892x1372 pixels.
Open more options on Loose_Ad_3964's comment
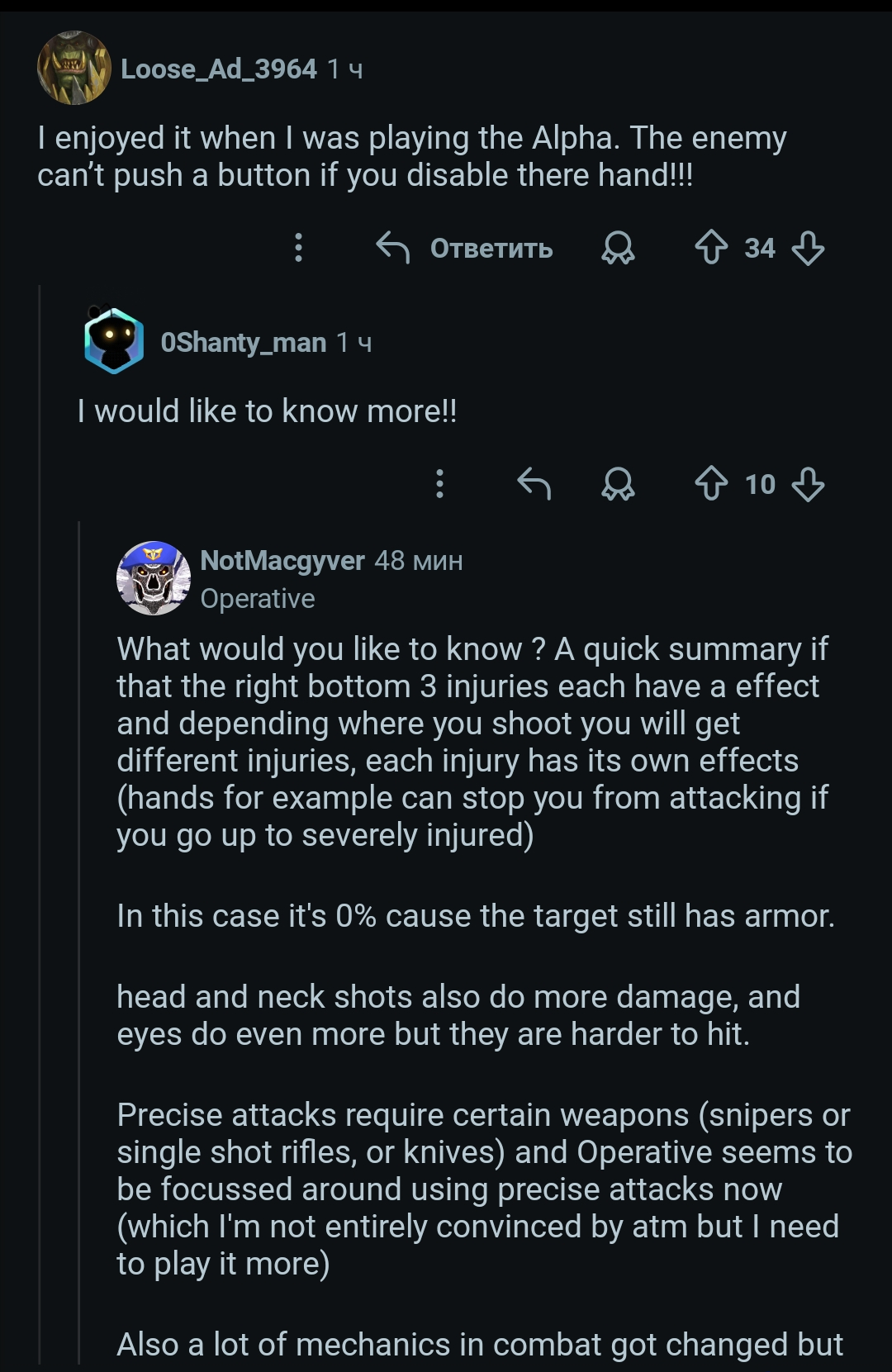[299, 247]
